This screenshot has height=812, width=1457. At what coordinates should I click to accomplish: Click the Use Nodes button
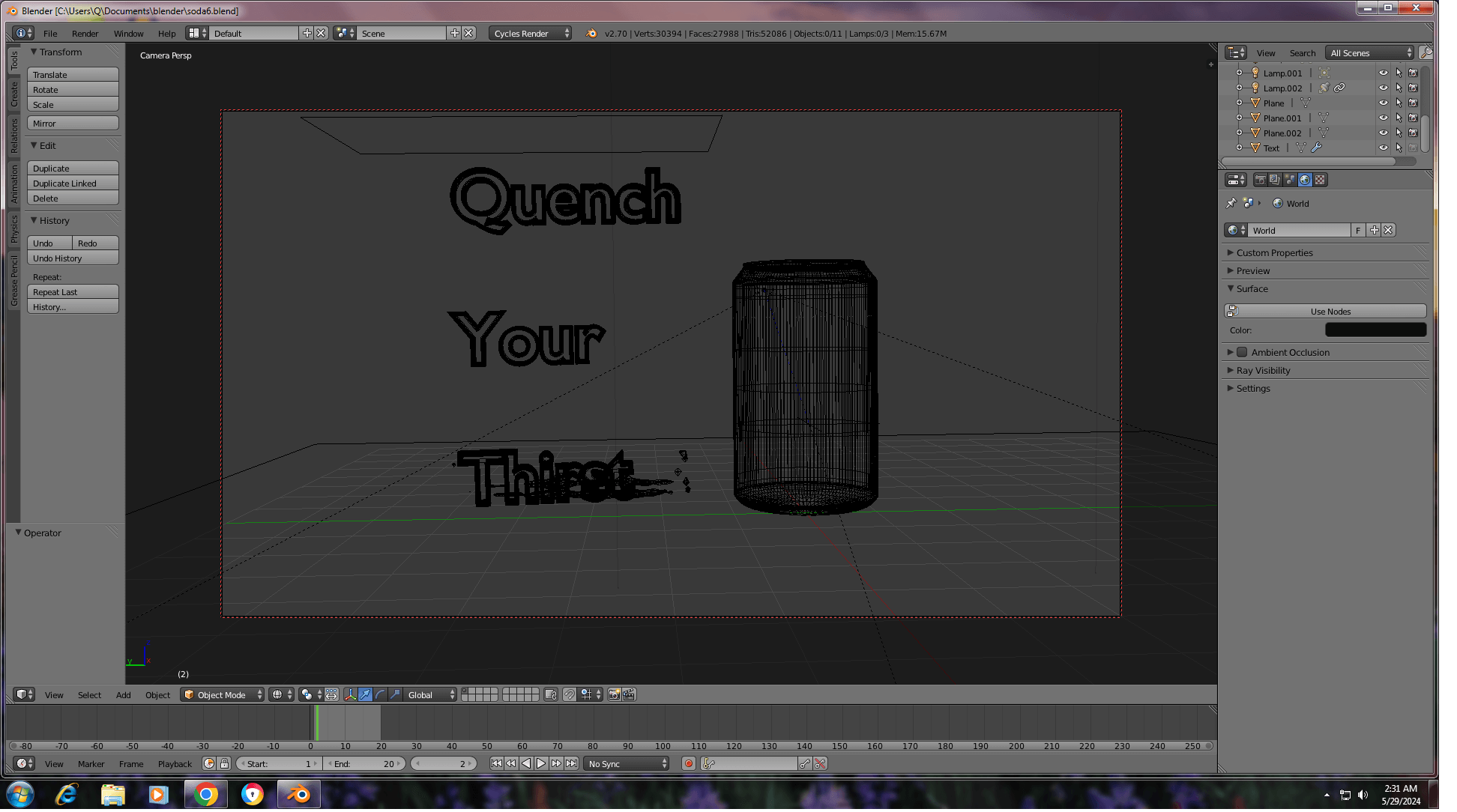pyautogui.click(x=1325, y=312)
